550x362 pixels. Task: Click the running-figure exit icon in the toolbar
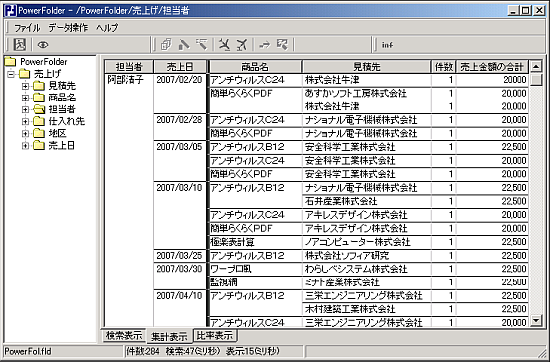(20, 45)
